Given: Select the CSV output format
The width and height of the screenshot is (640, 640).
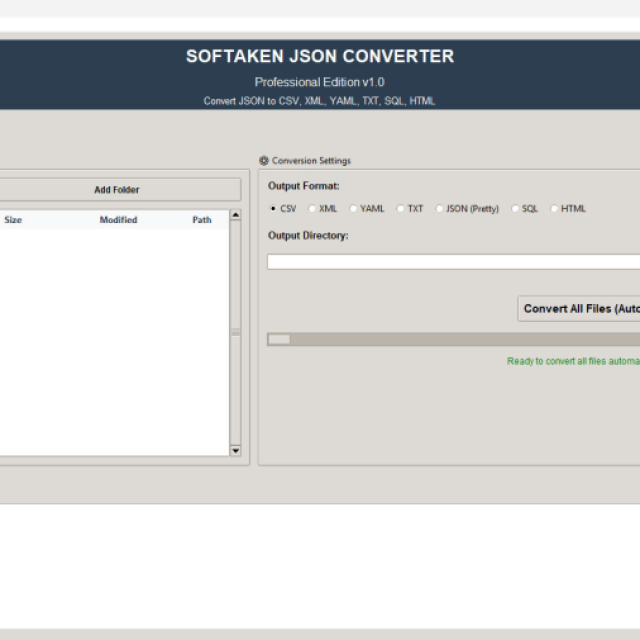Looking at the screenshot, I should pos(274,209).
